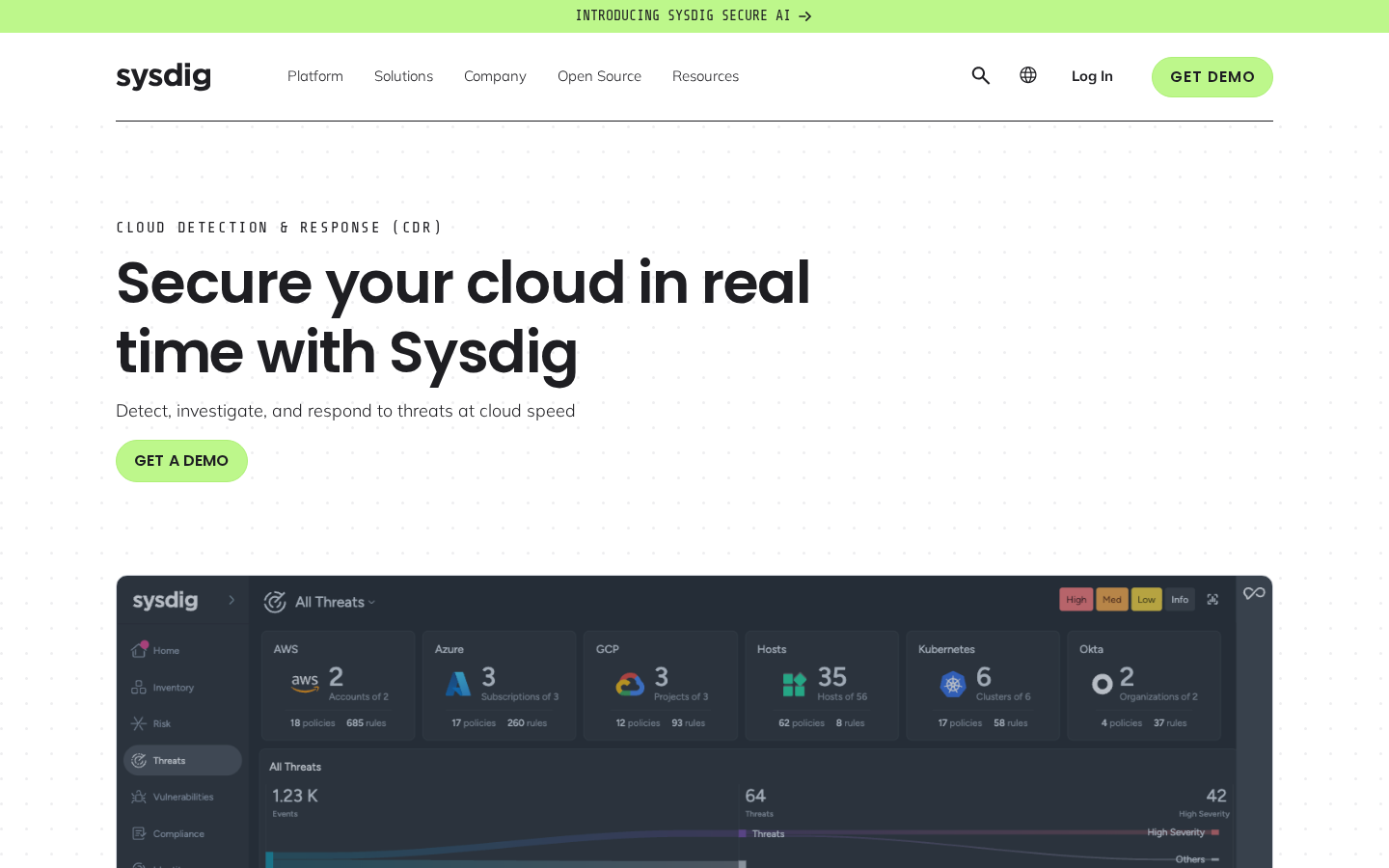This screenshot has width=1389, height=868.
Task: Toggle the Med severity filter
Action: (x=1112, y=599)
